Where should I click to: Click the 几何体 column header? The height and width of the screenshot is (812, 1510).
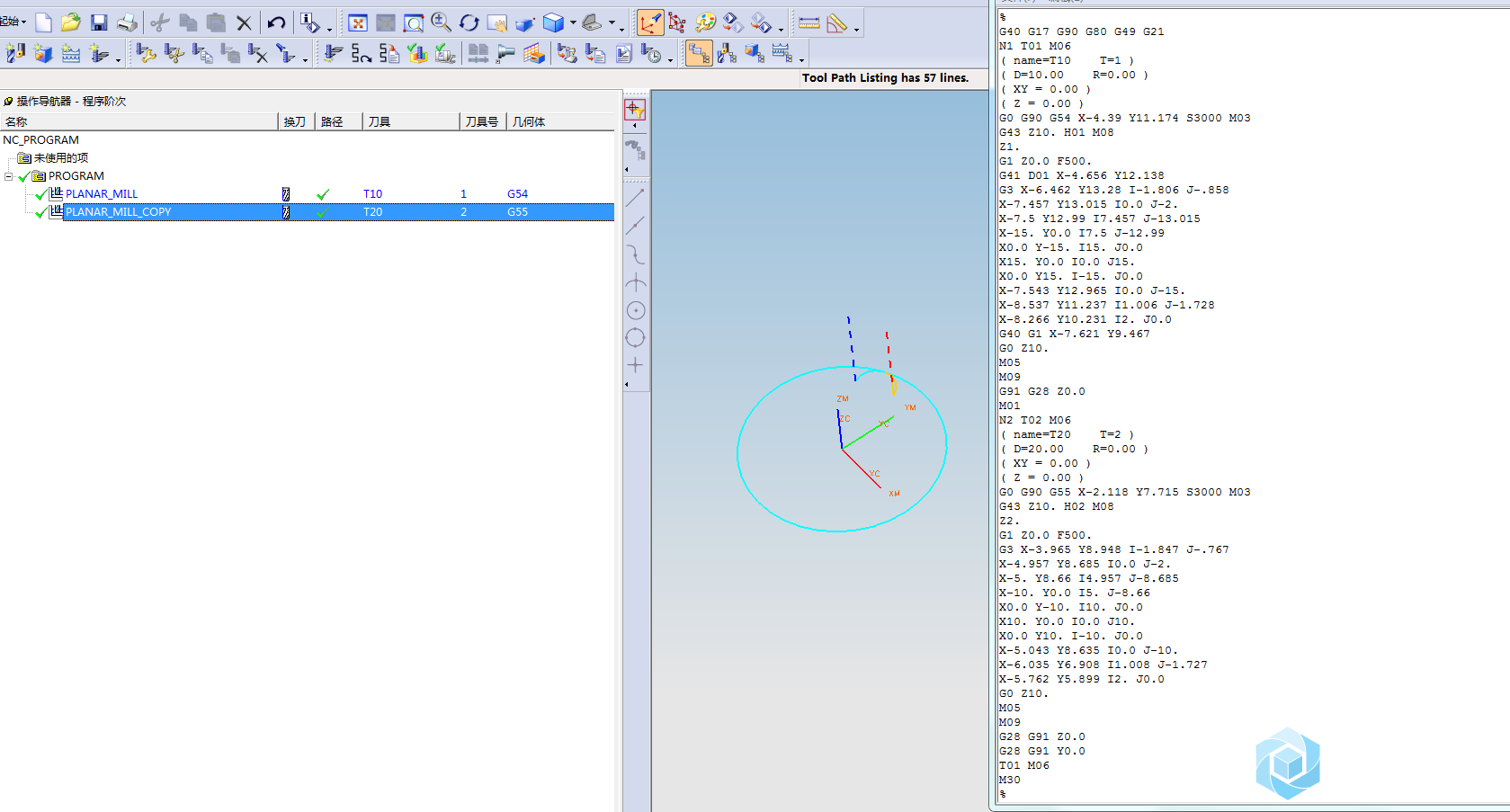[560, 121]
